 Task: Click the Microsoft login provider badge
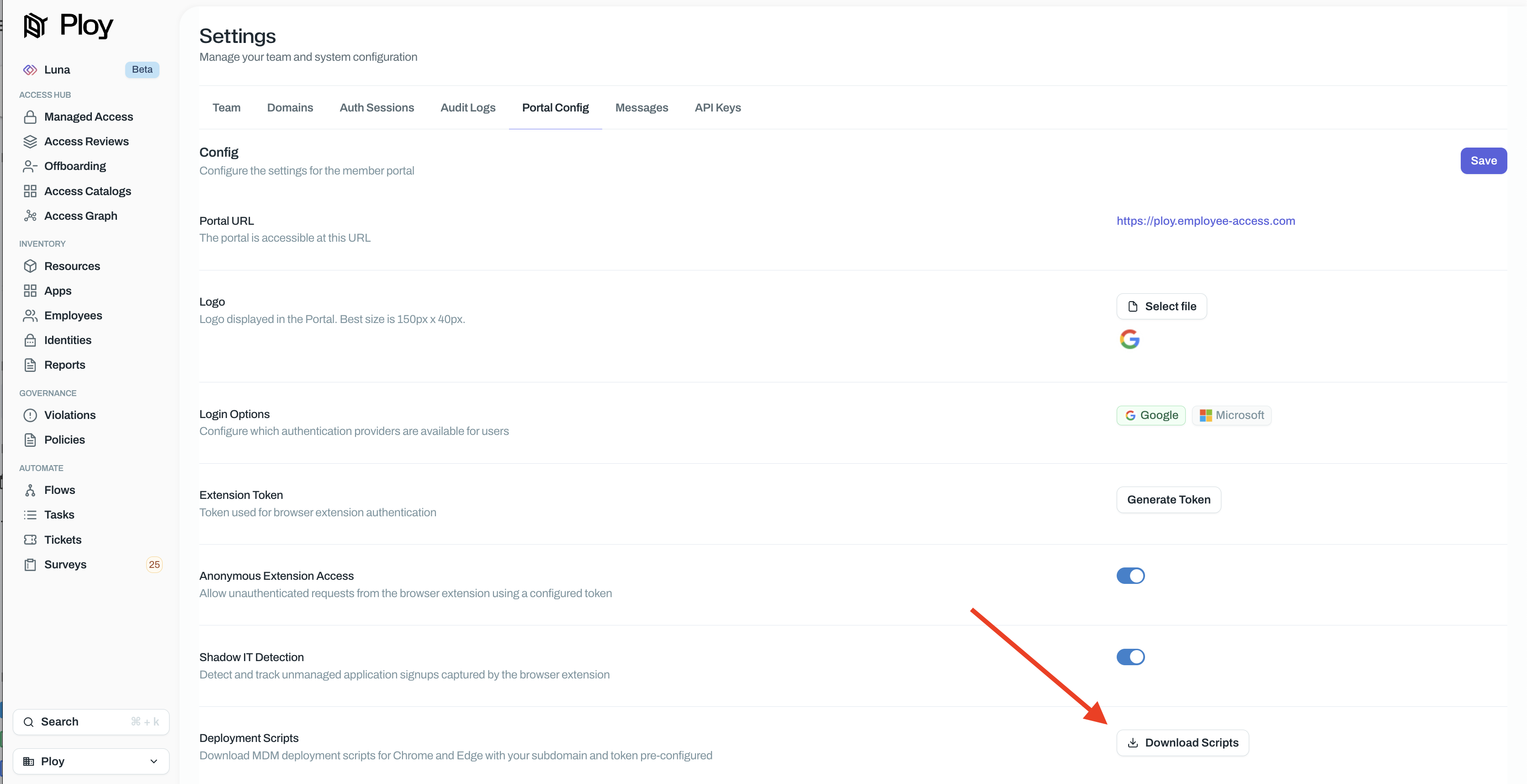coord(1231,415)
